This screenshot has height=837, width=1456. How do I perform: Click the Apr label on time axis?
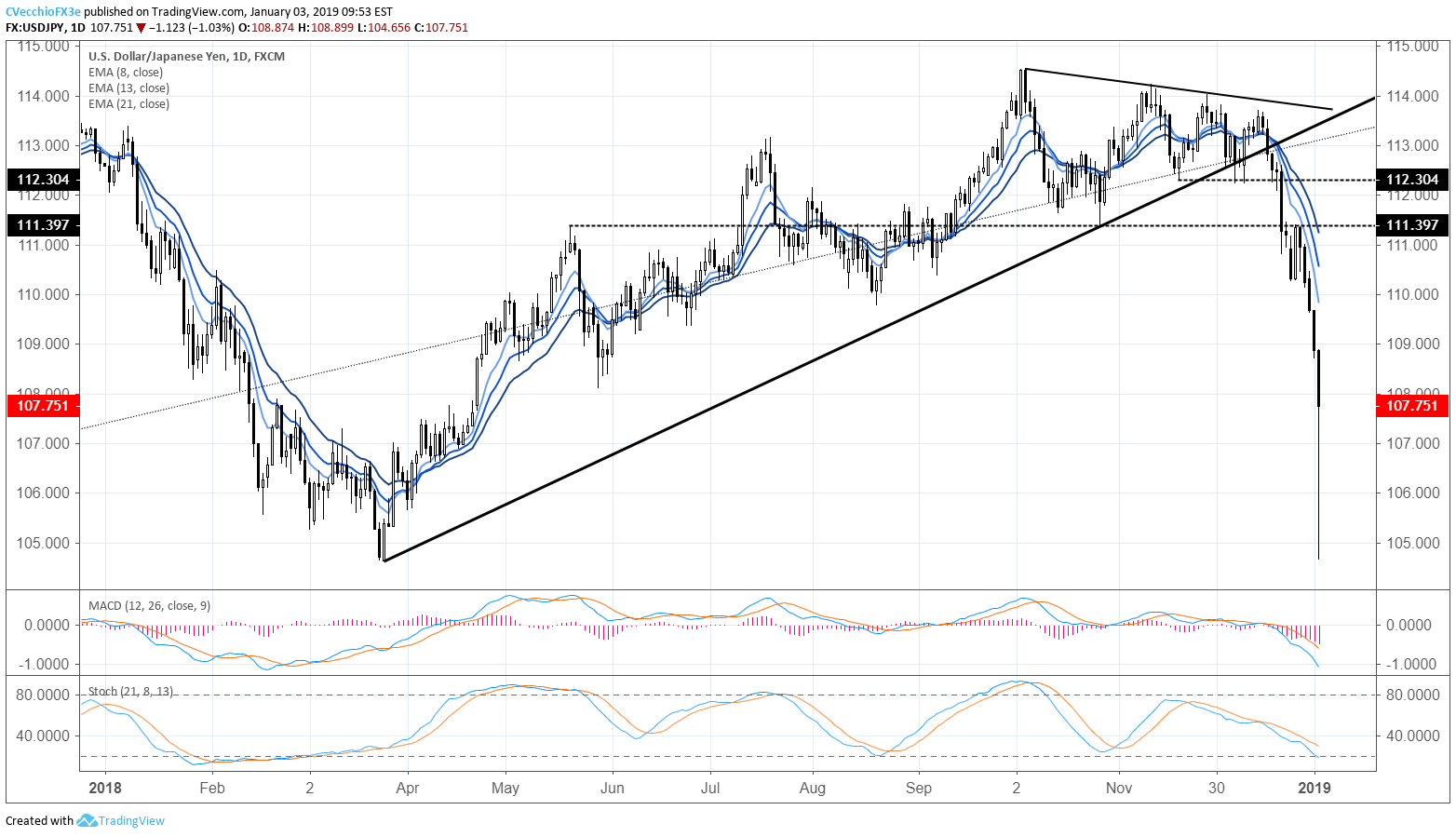(408, 788)
